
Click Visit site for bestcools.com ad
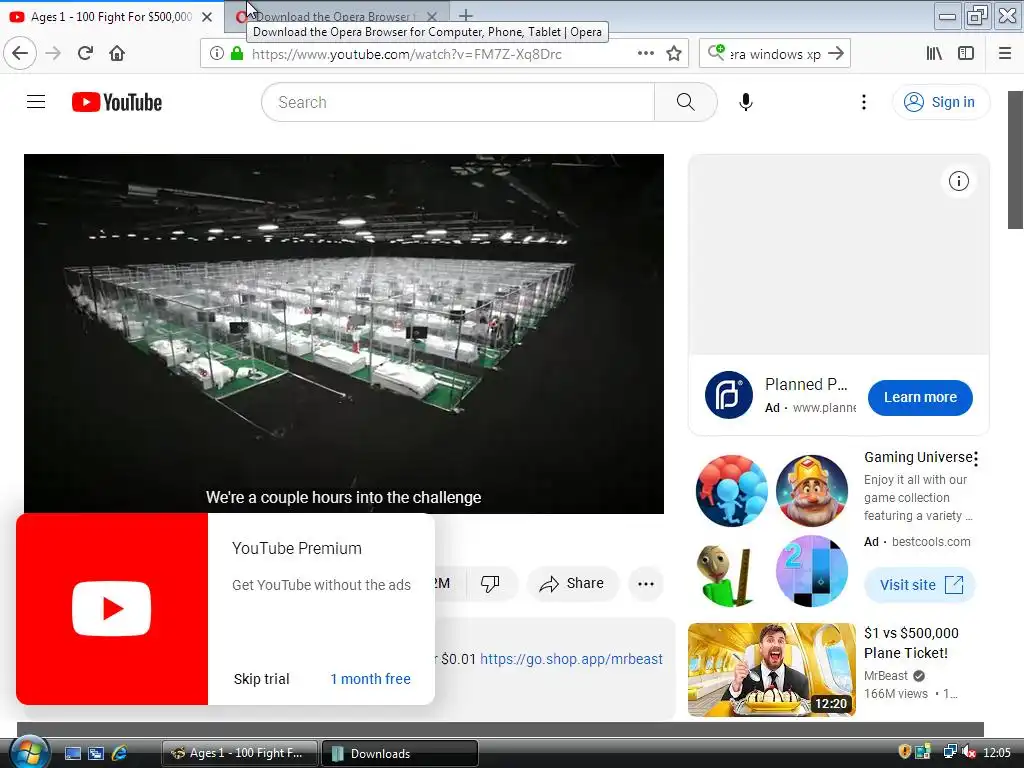click(920, 584)
